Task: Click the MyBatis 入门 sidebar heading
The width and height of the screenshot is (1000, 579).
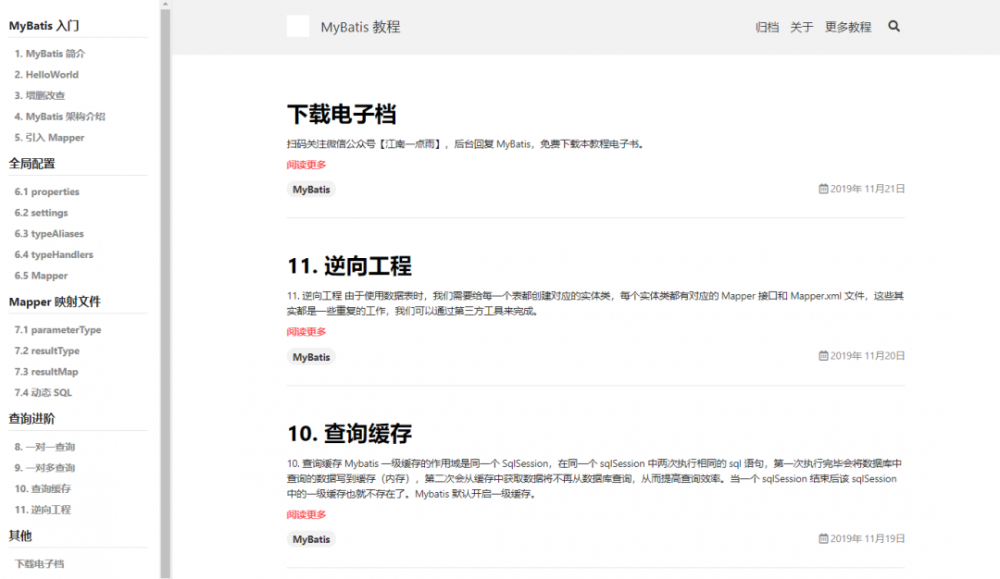Action: 44,26
